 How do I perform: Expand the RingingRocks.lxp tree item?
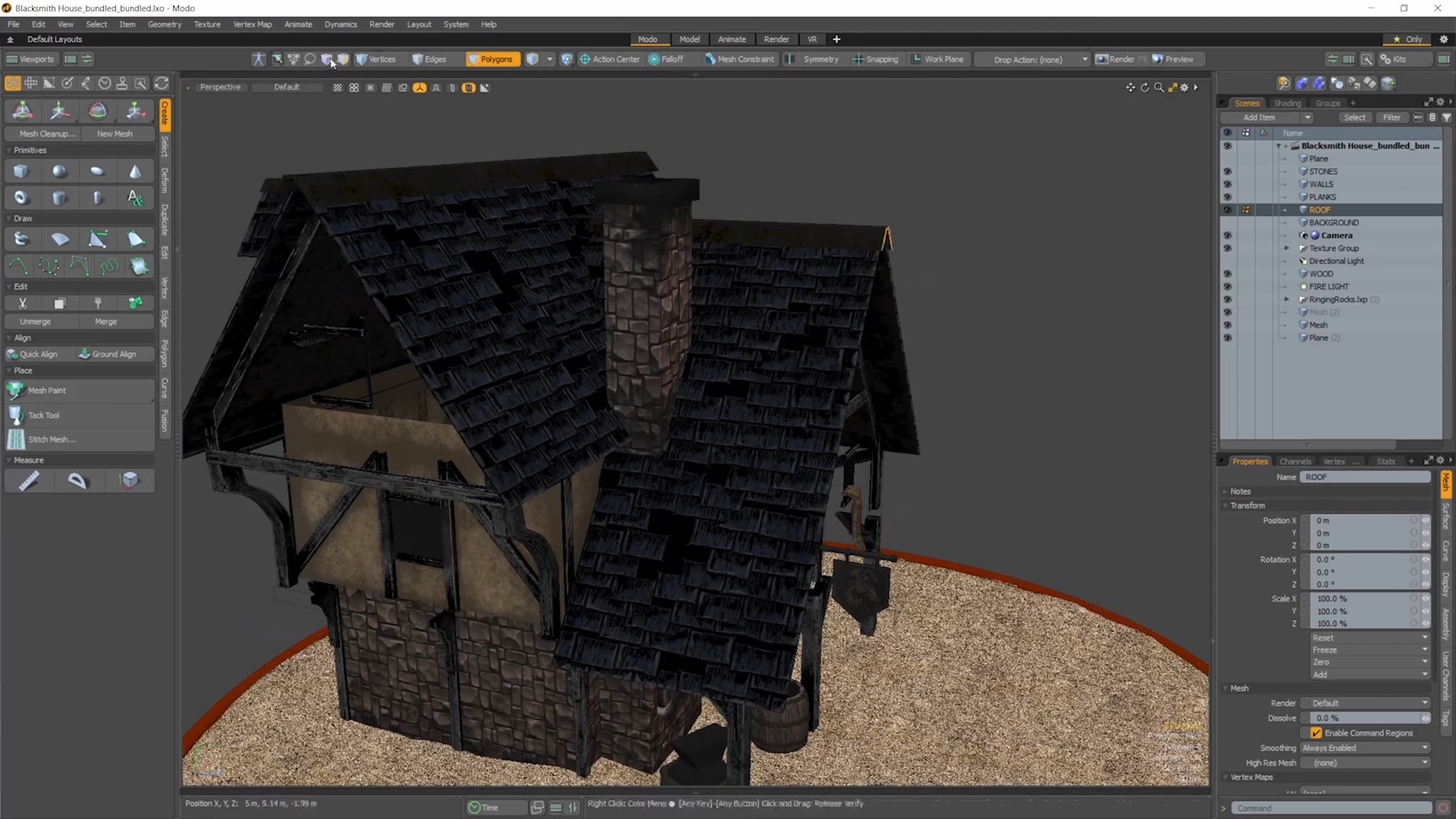pyautogui.click(x=1287, y=299)
